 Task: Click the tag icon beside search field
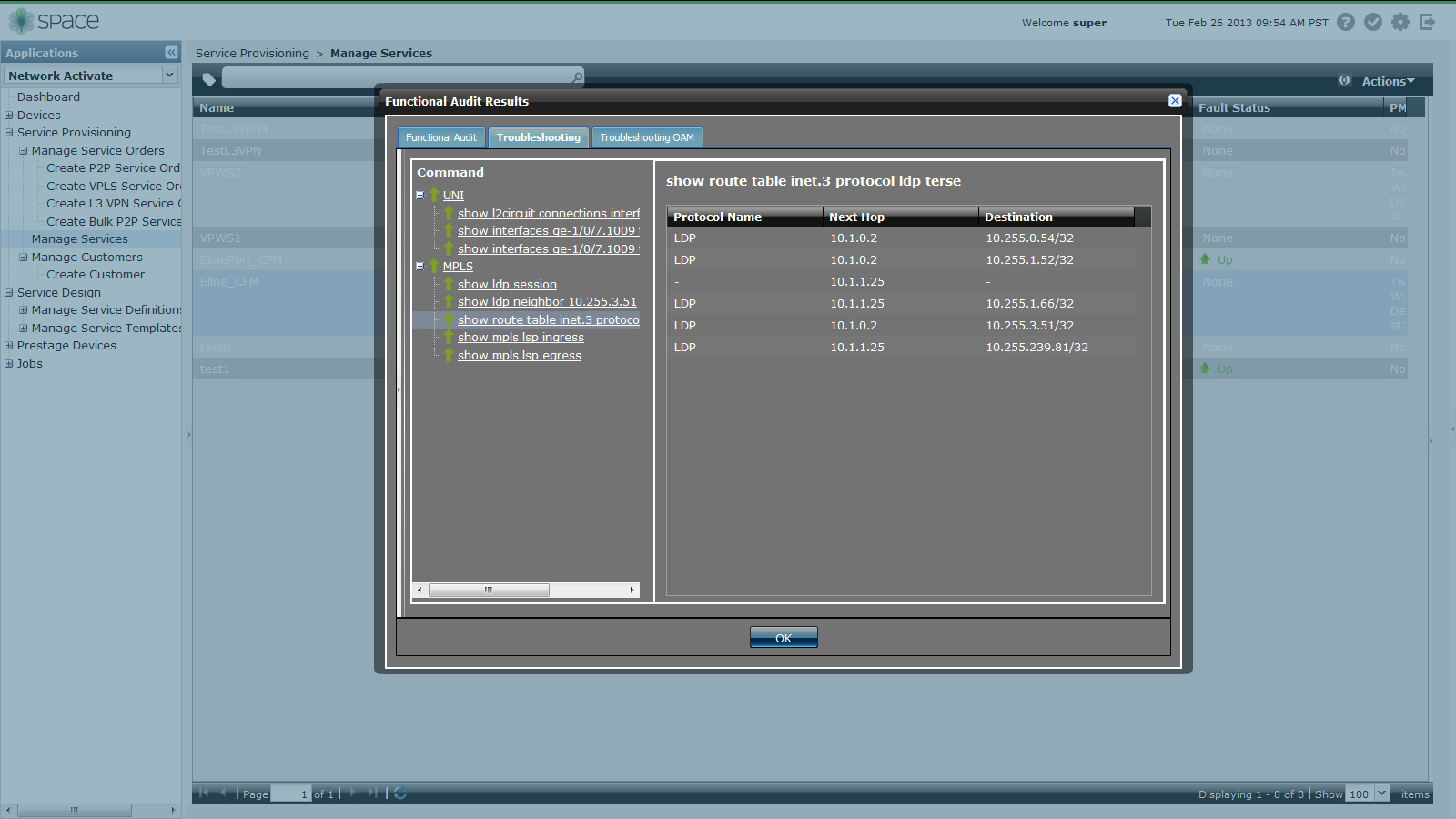click(209, 79)
